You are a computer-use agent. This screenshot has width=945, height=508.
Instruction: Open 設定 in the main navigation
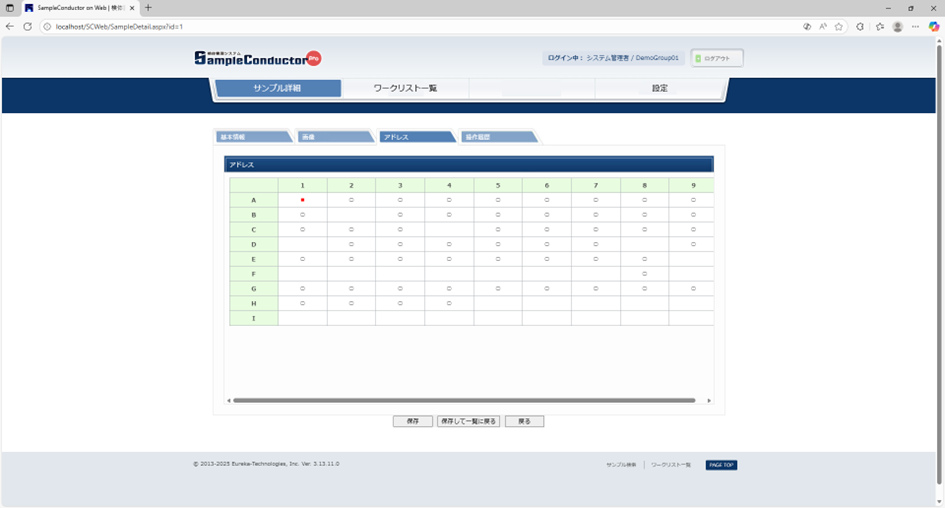point(659,88)
